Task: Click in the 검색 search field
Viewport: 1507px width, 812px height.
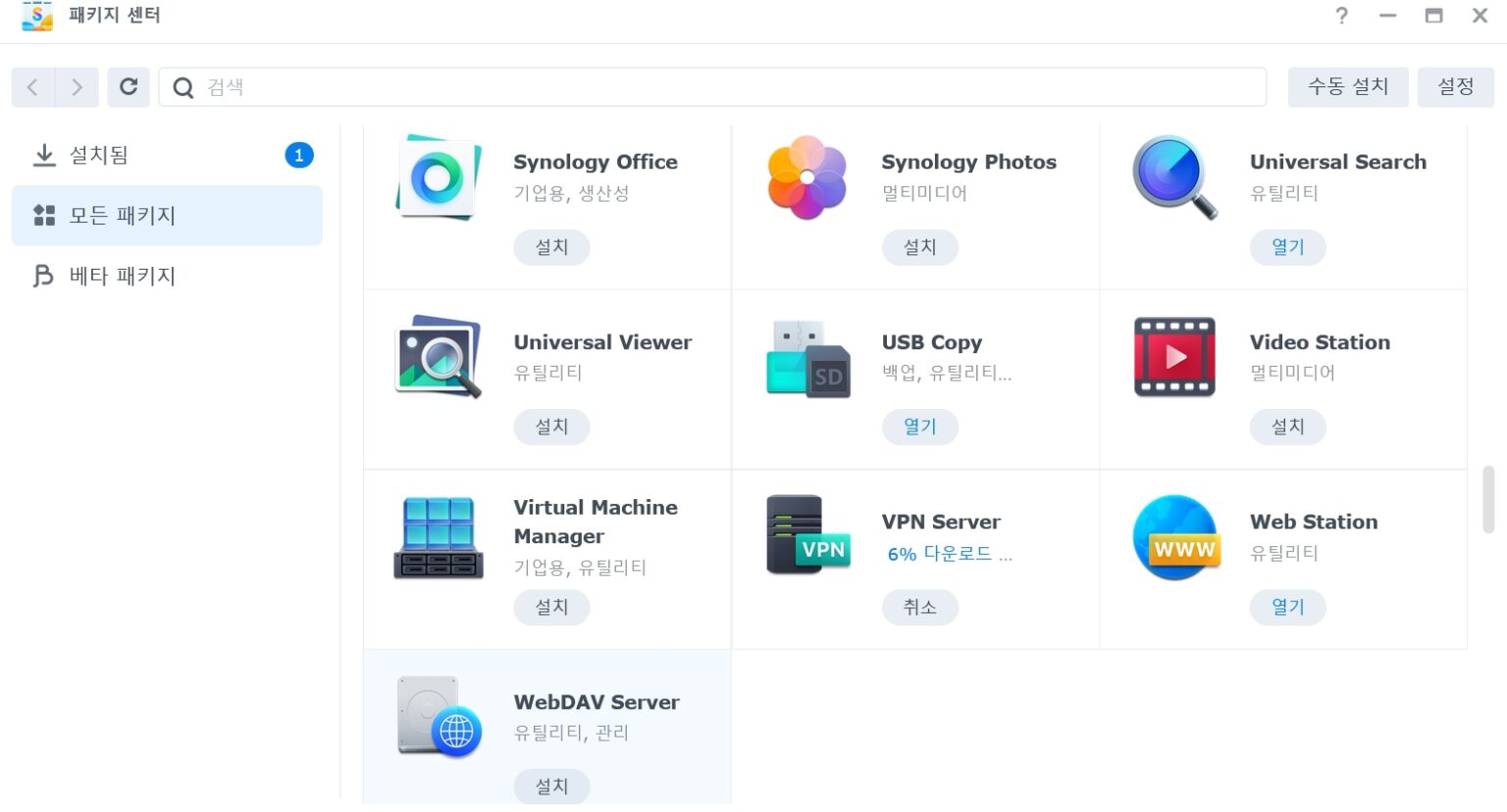Action: 713,87
